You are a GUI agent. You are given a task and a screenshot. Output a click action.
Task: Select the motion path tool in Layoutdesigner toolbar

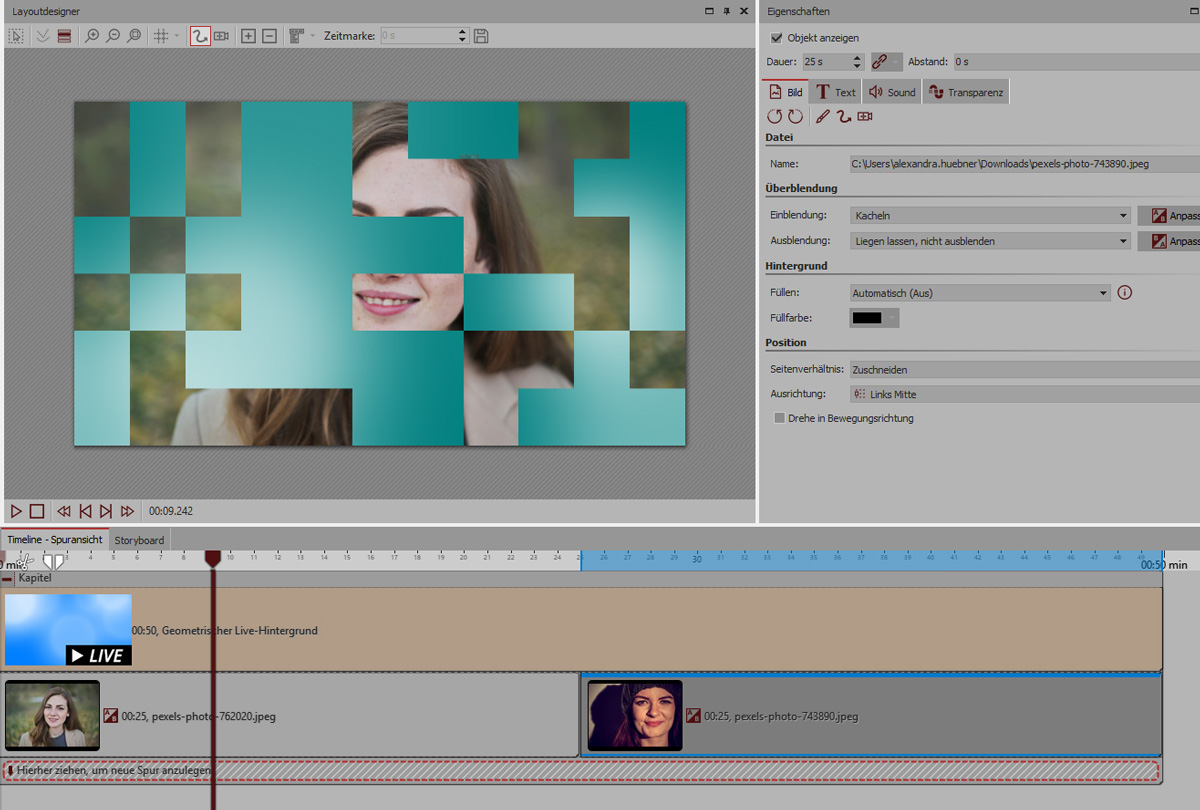coord(200,36)
